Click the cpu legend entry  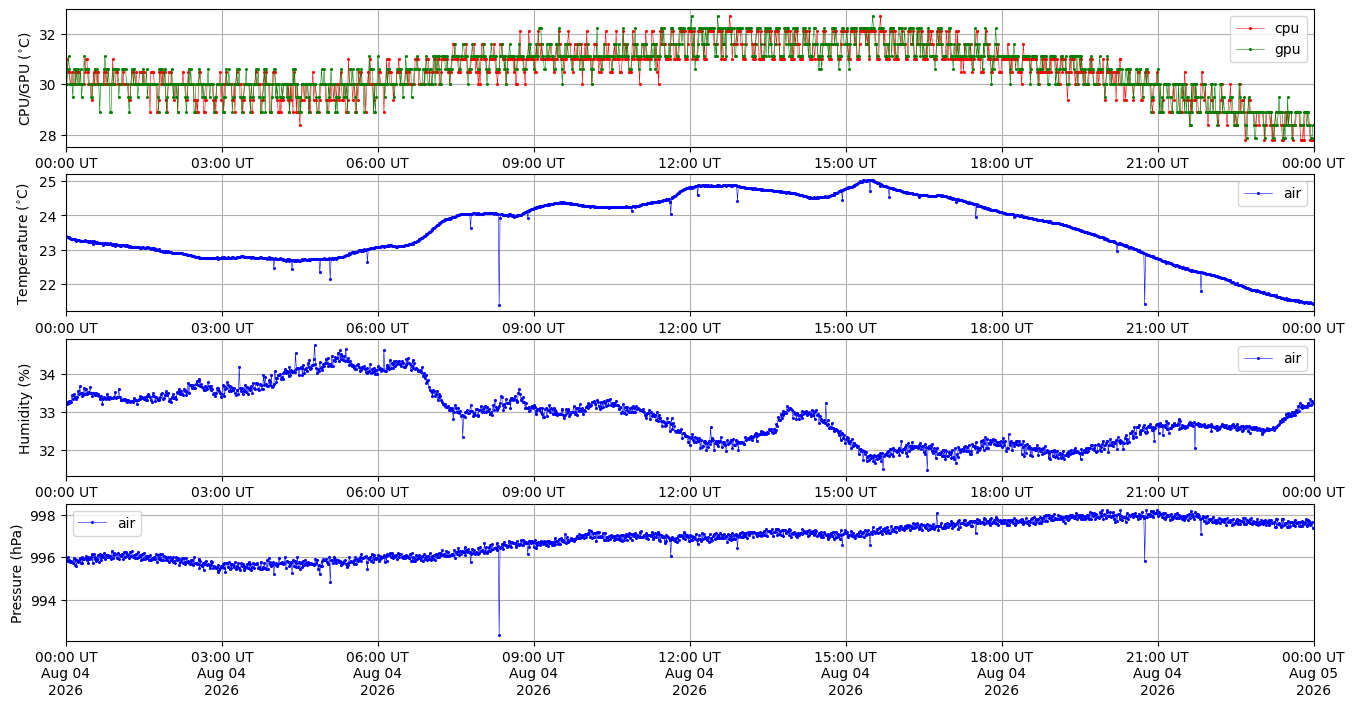click(1269, 29)
